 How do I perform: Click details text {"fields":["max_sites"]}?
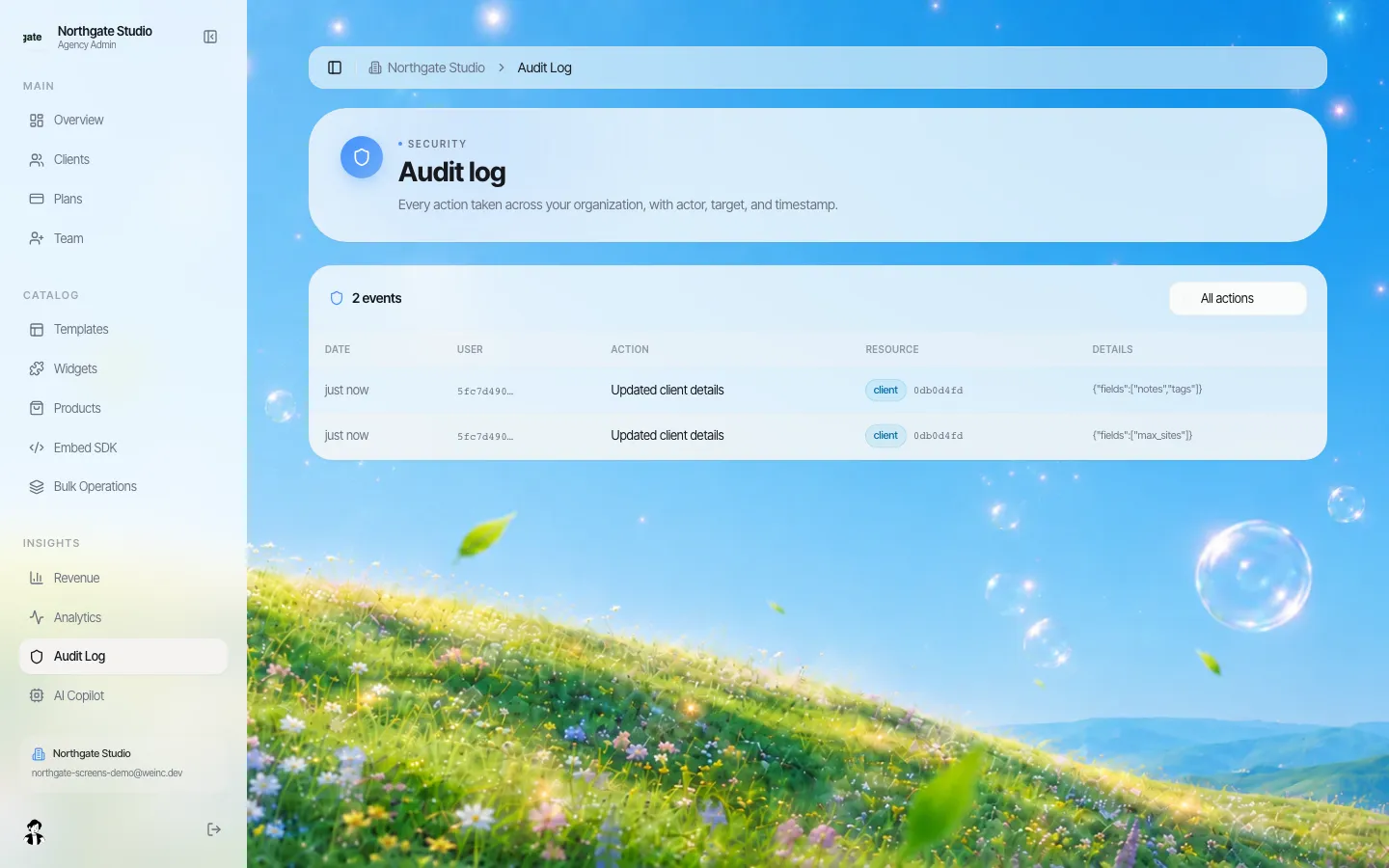pos(1142,436)
